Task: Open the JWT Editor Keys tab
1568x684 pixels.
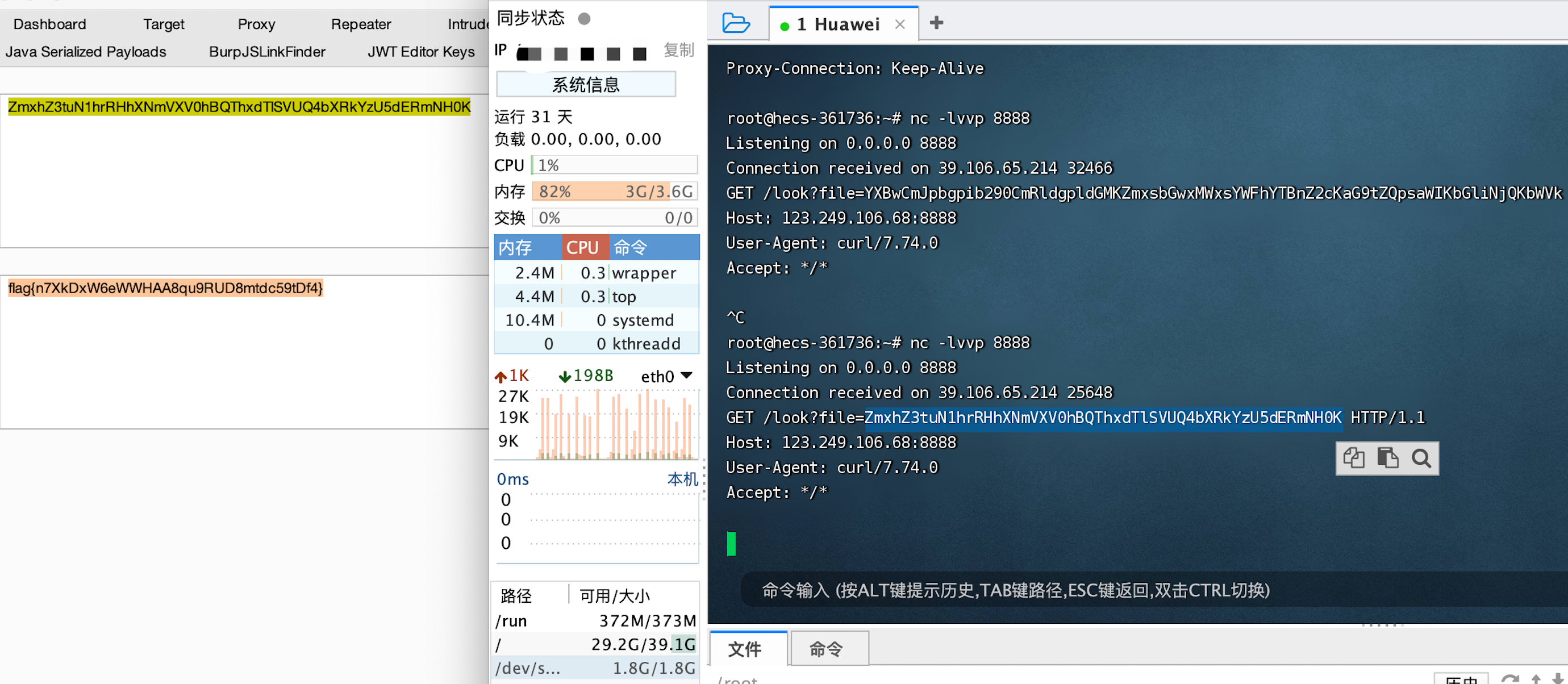Action: [x=420, y=52]
